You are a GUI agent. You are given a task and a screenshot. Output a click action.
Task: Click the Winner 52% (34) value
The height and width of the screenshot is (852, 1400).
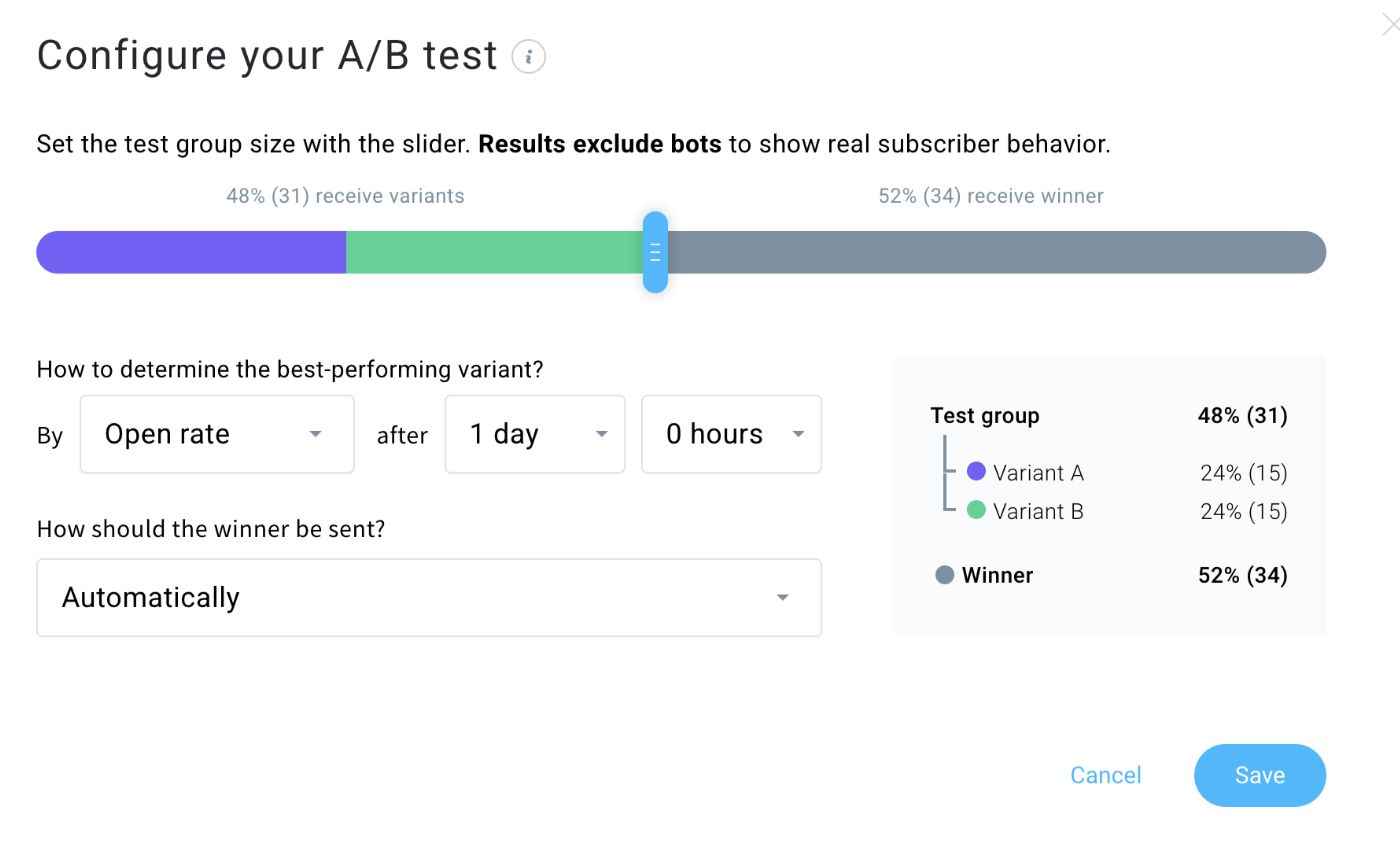tap(1242, 575)
